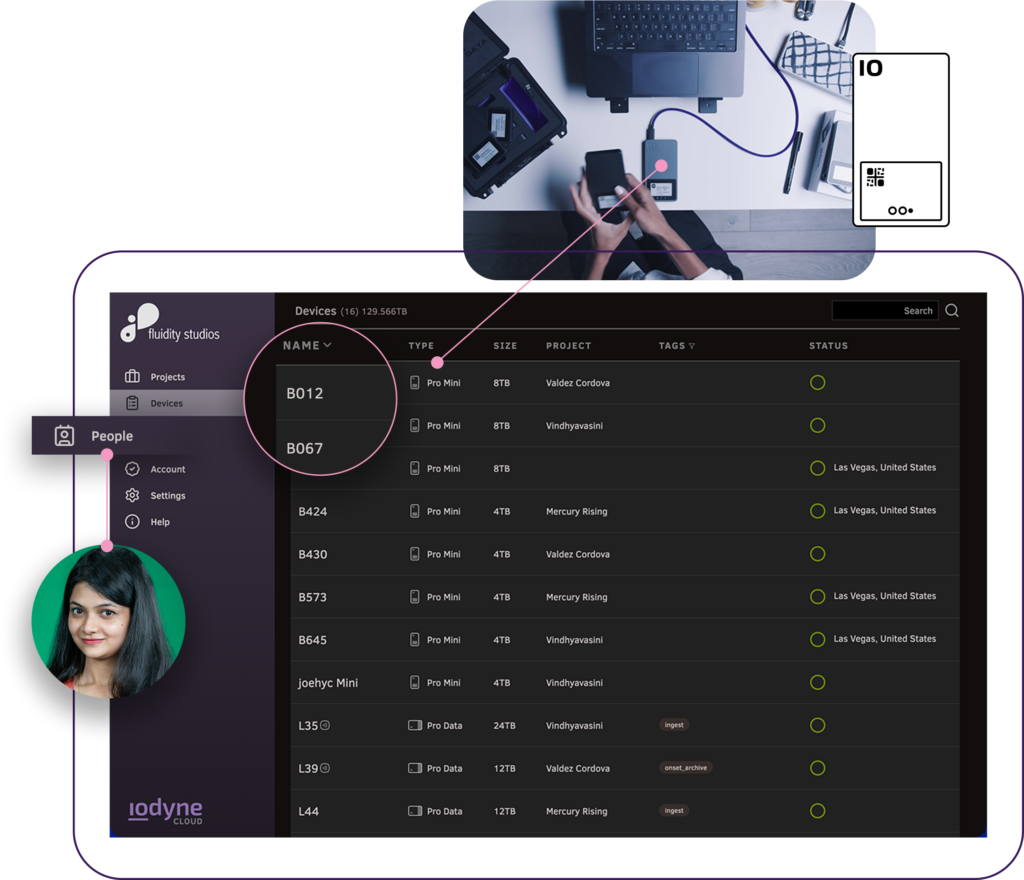Screen dimensions: 1024x880
Task: Open the L35 device row
Action: [625, 725]
